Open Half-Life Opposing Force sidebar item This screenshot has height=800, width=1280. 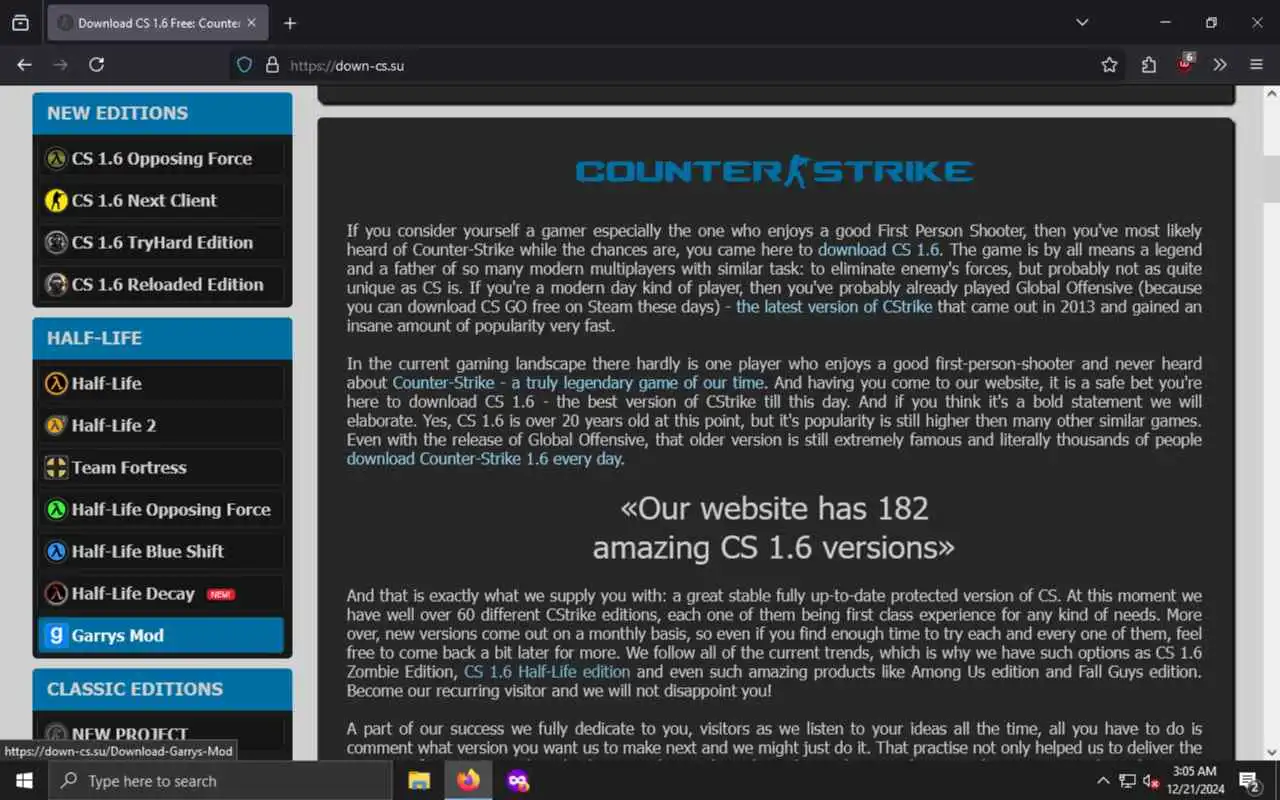(x=161, y=509)
